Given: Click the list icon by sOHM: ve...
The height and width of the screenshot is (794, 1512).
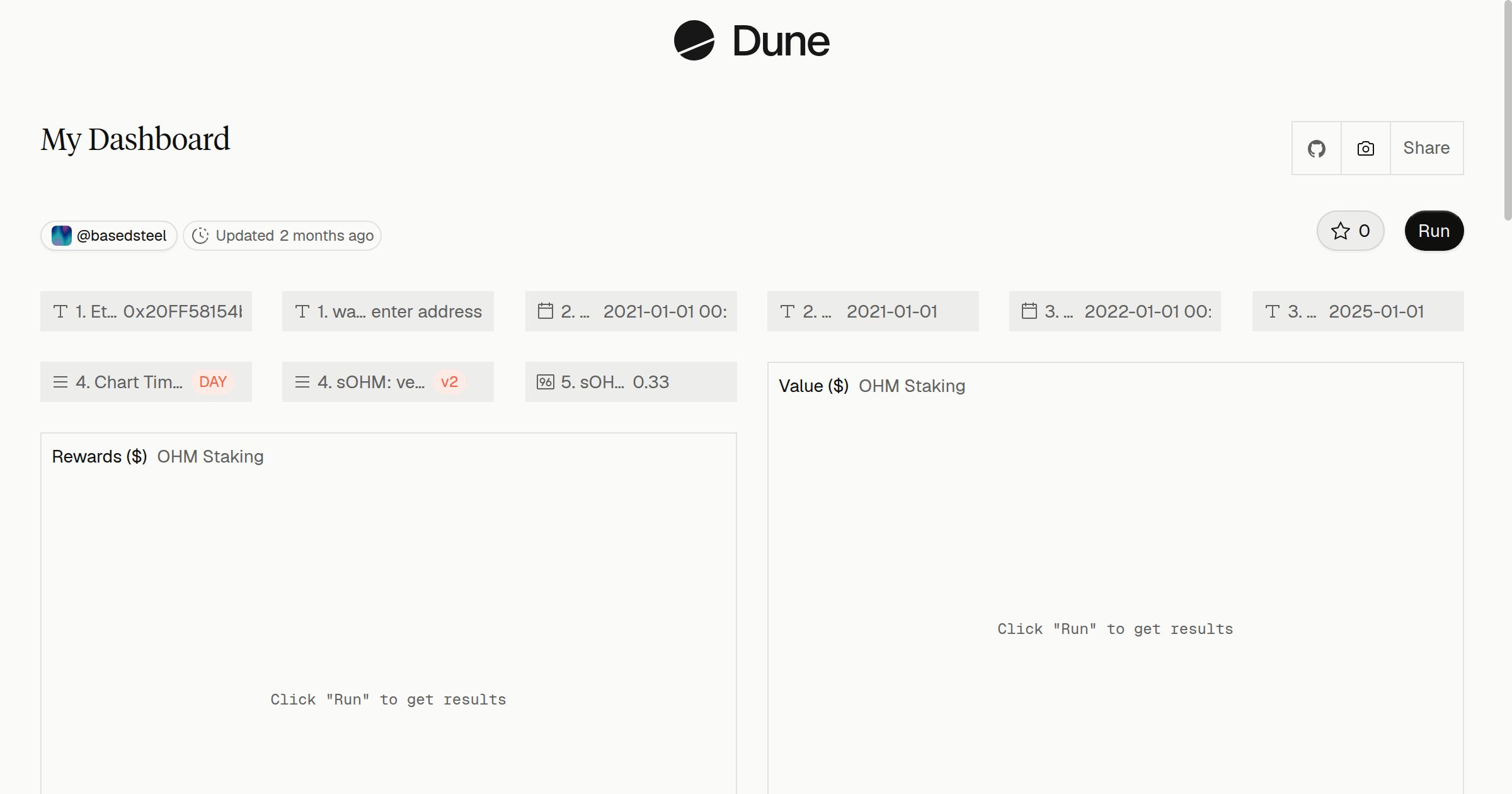Looking at the screenshot, I should tap(302, 382).
